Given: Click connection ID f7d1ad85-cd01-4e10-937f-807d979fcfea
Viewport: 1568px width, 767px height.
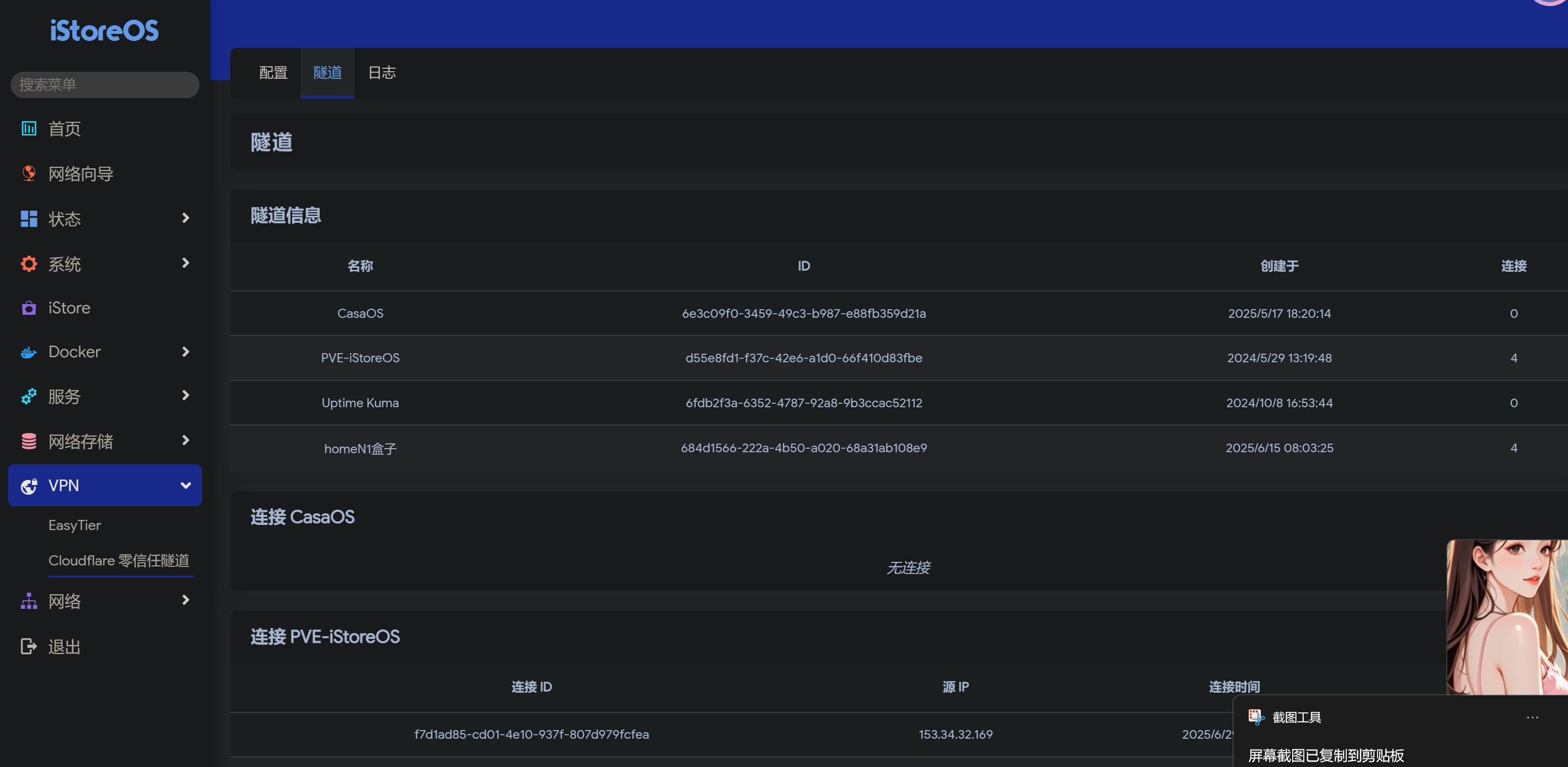Looking at the screenshot, I should tap(531, 735).
